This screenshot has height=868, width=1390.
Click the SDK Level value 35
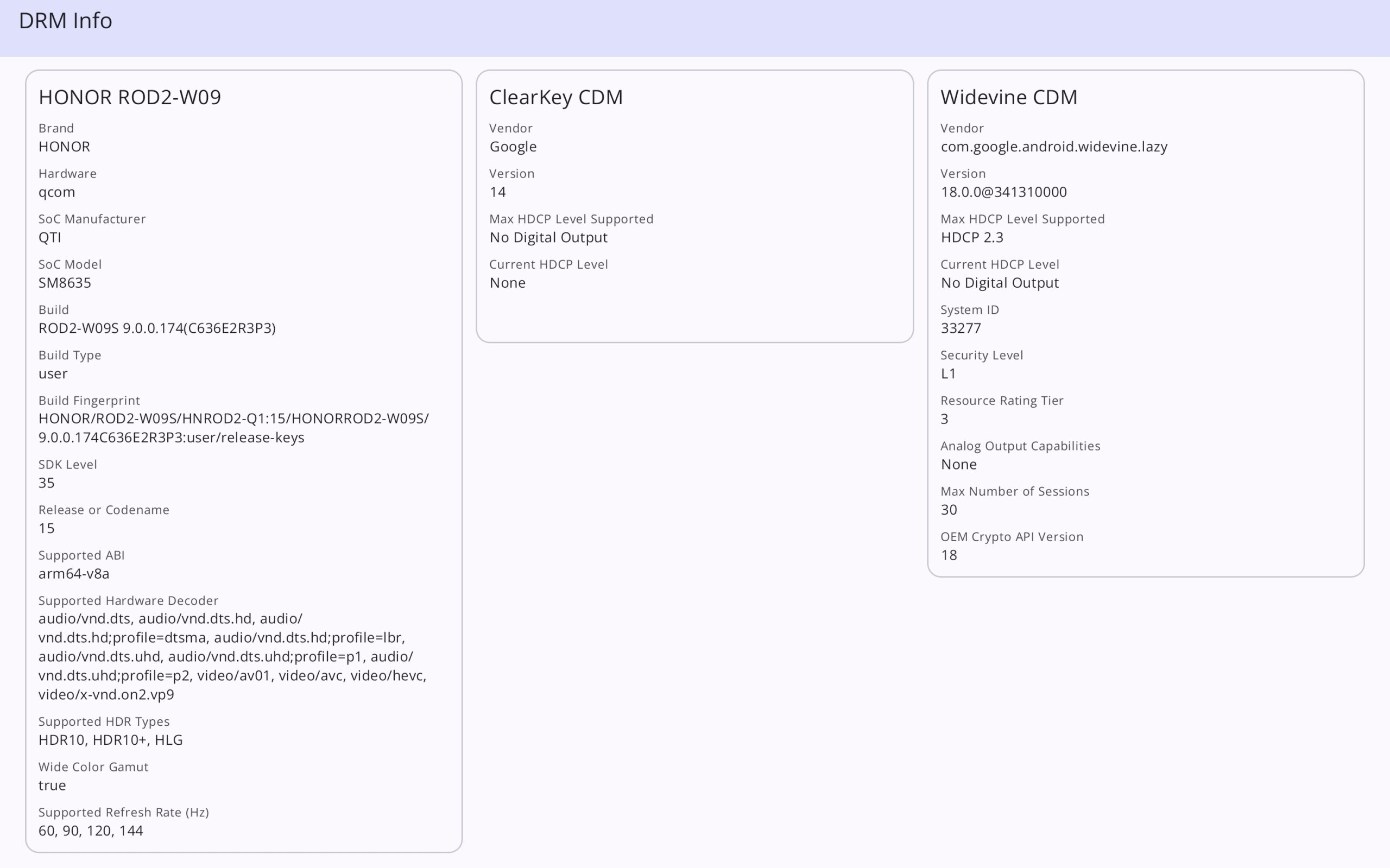(46, 482)
